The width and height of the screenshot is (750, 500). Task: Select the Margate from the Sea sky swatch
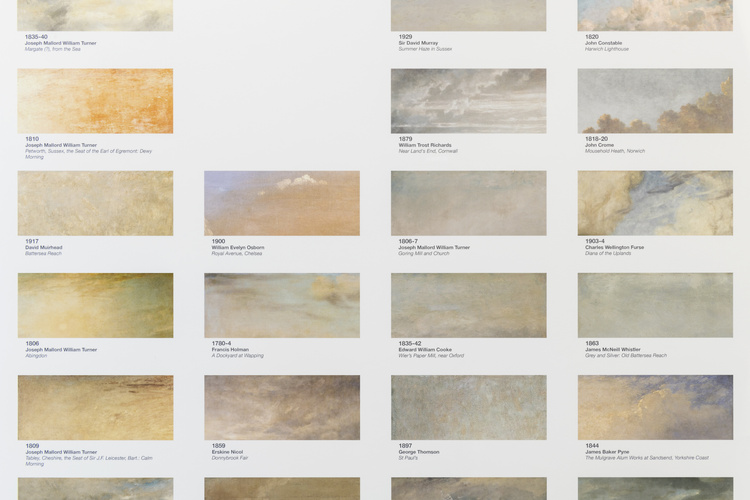(x=95, y=15)
